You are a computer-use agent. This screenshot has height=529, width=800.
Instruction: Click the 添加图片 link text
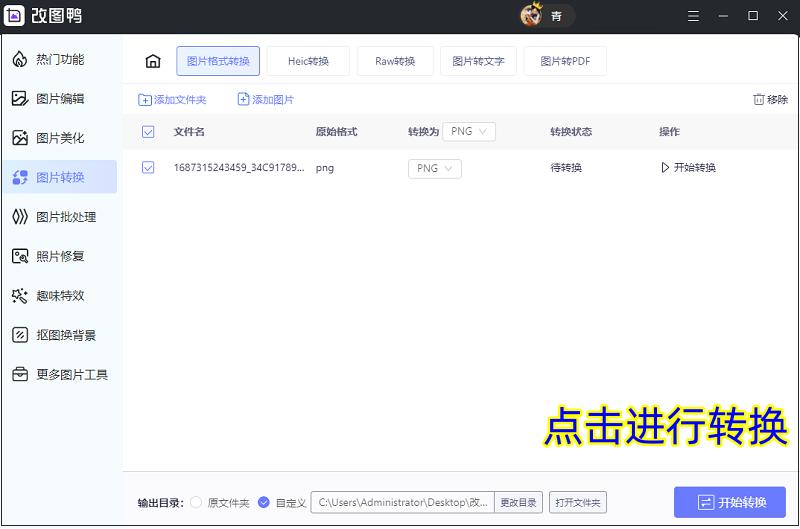coord(273,99)
